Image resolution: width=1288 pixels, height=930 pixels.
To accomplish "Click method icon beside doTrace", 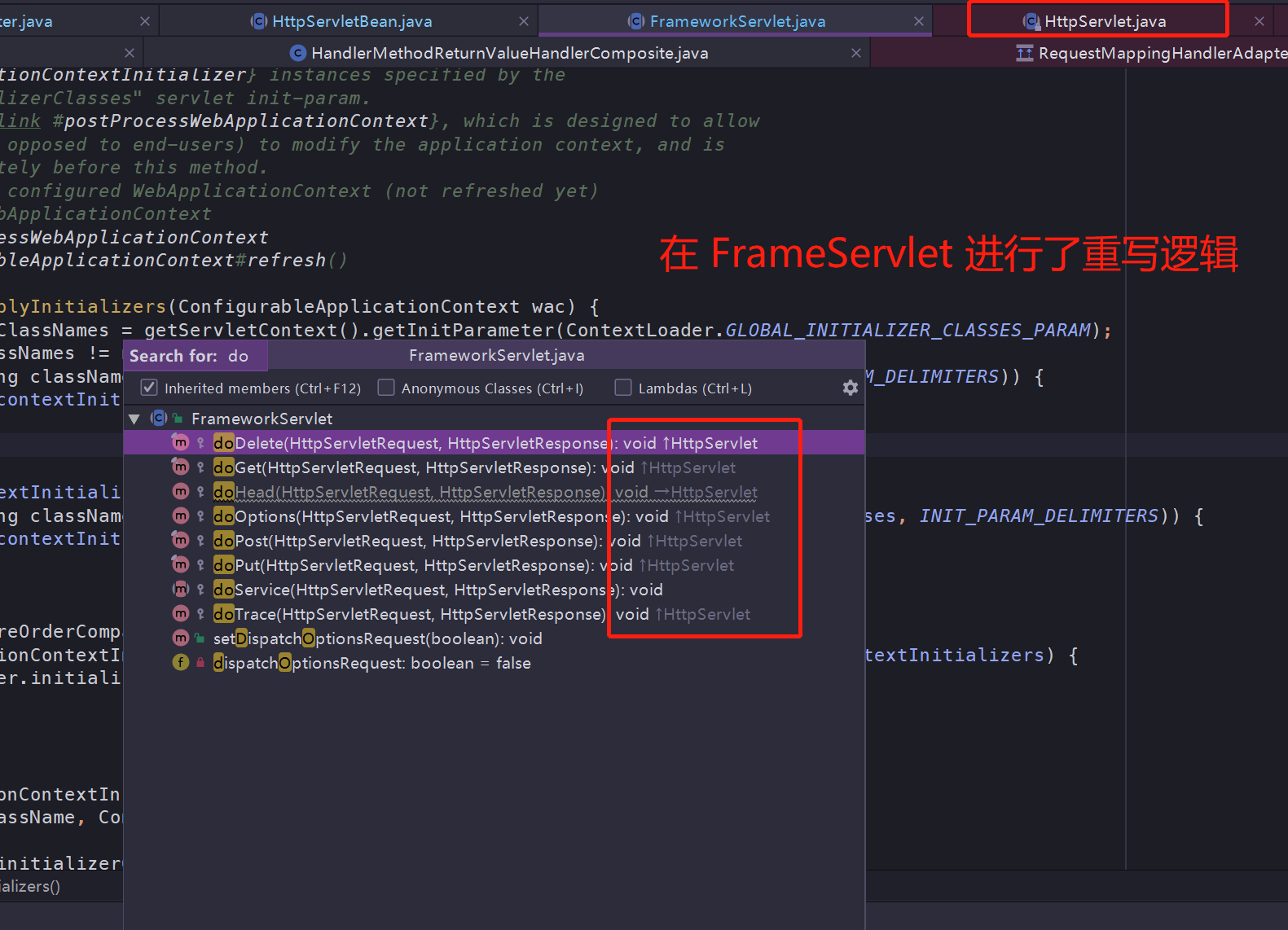I will click(181, 613).
